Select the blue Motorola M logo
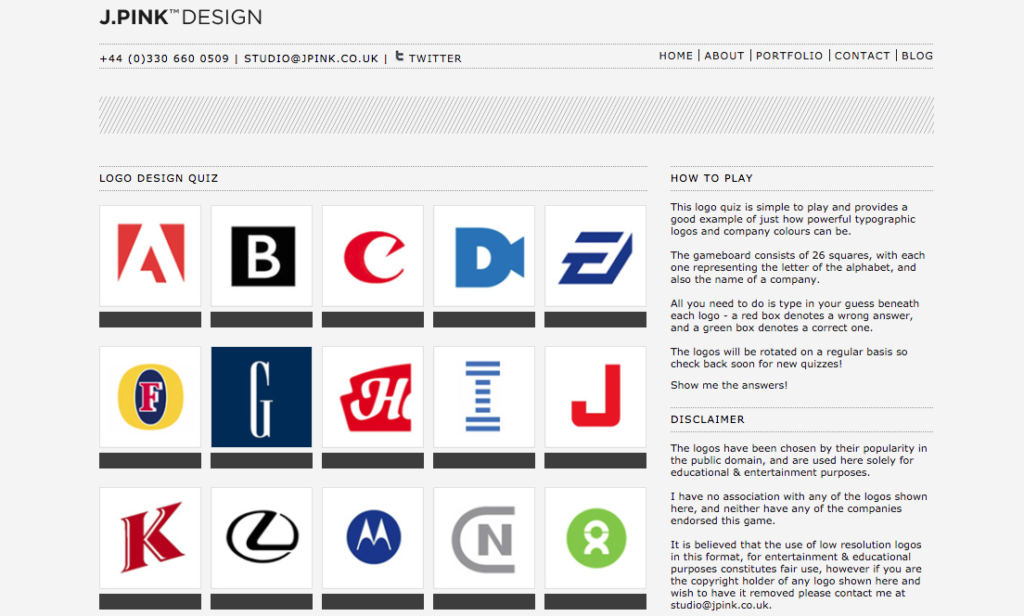 click(373, 538)
